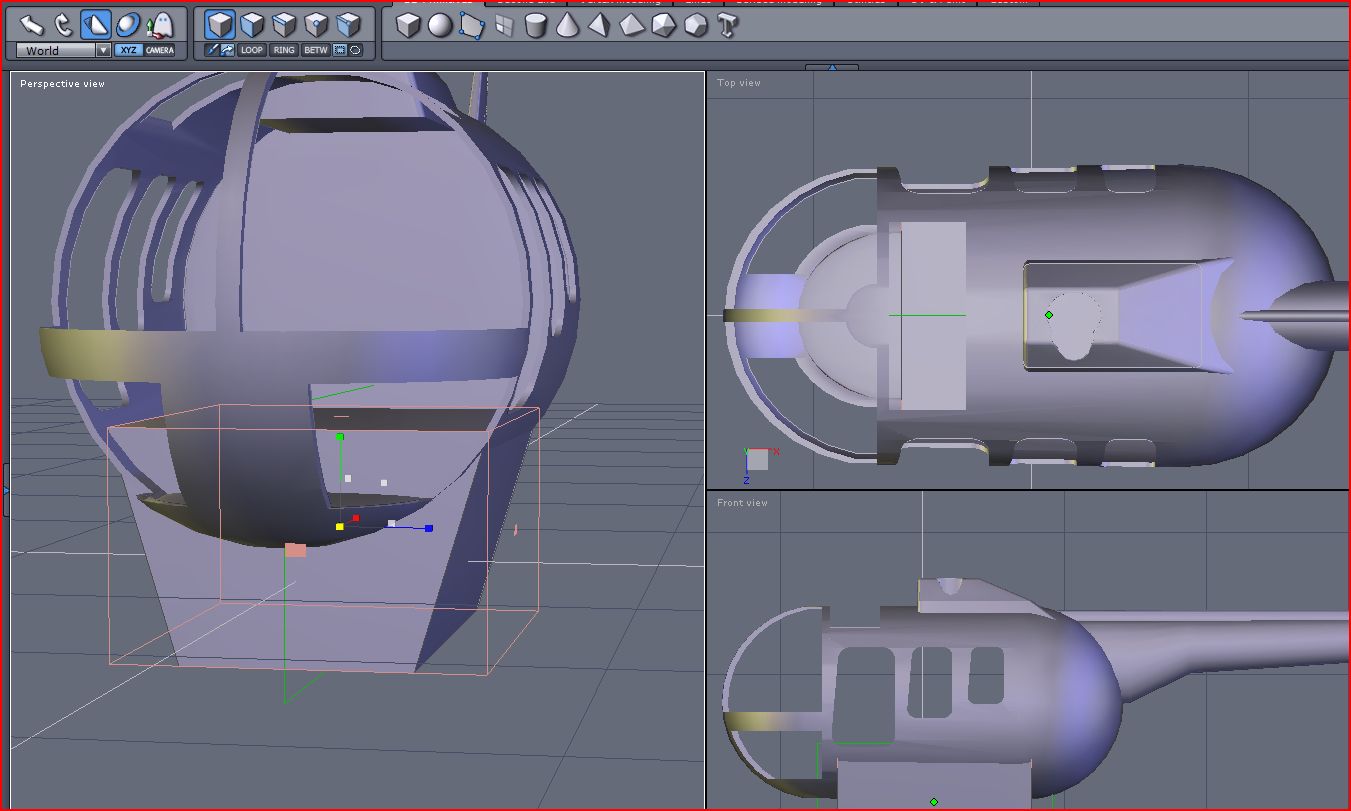The width and height of the screenshot is (1351, 811).
Task: Click the Top view label
Action: [x=739, y=83]
